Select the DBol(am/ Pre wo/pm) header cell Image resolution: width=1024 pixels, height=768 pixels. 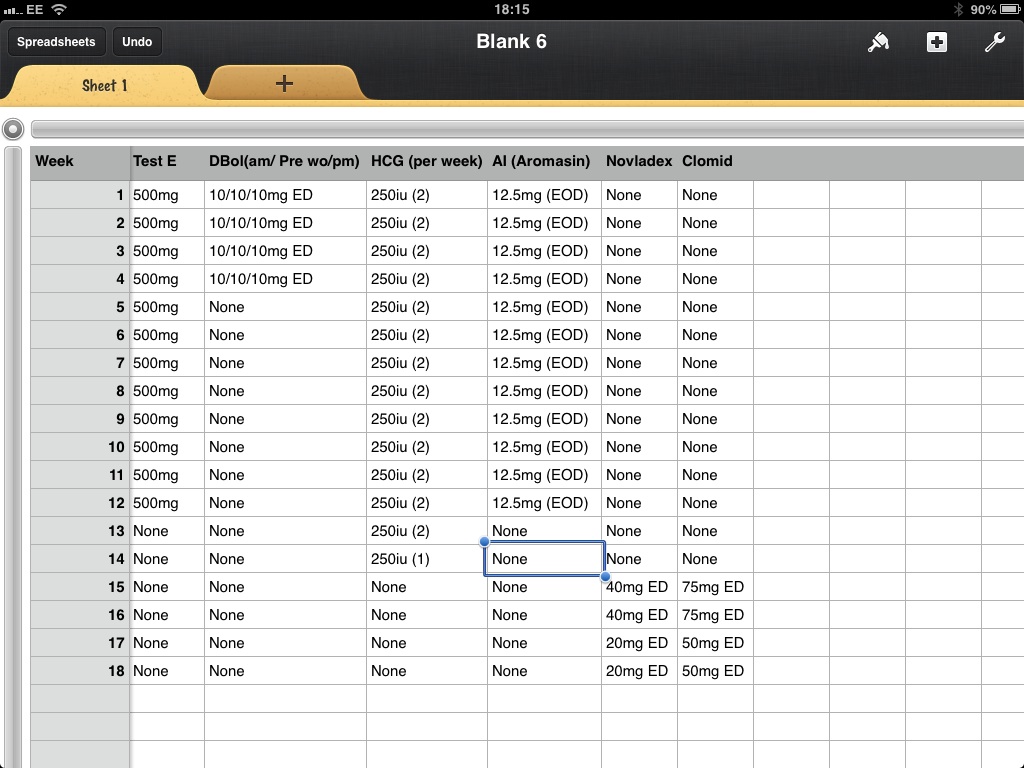click(x=285, y=161)
